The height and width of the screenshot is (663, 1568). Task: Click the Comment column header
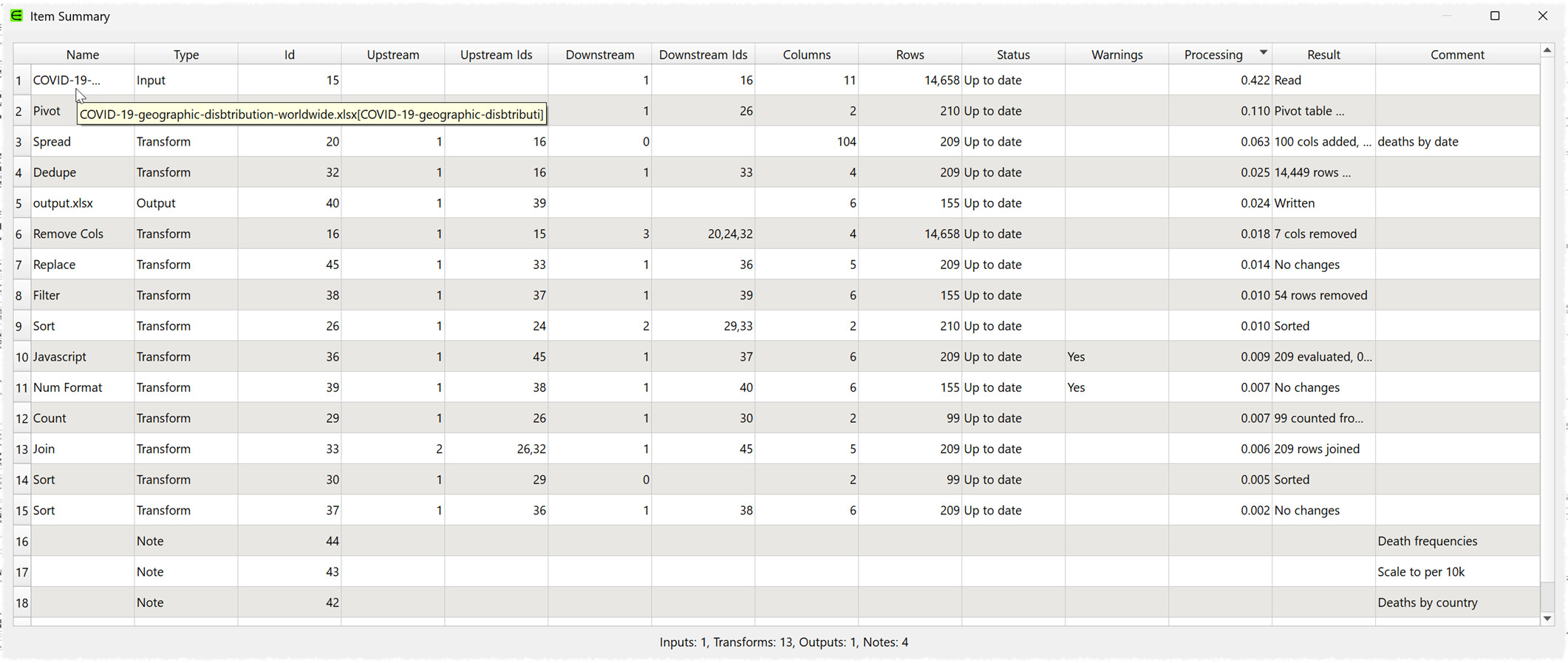pos(1458,55)
